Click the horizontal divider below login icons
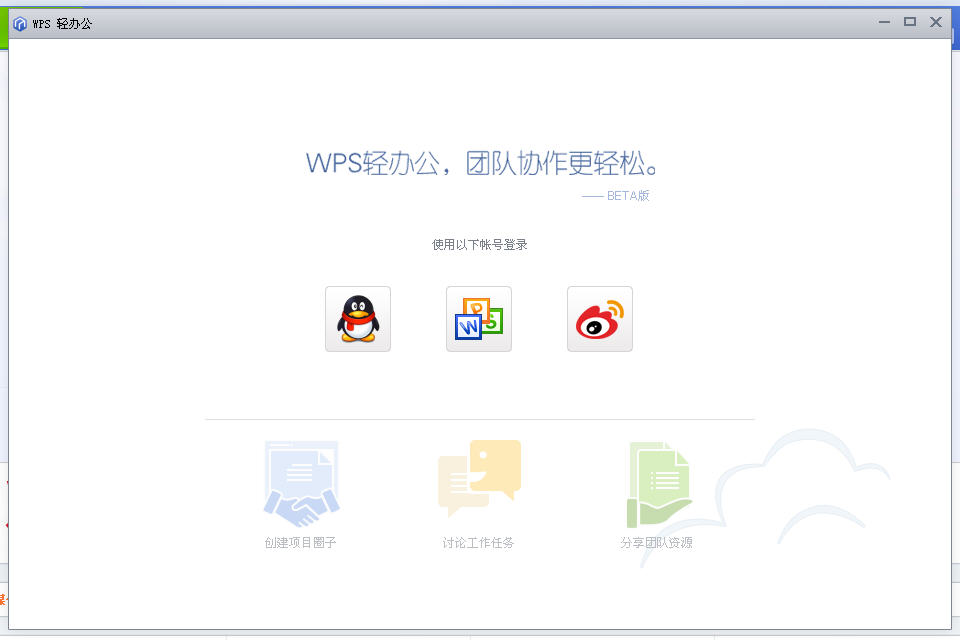Viewport: 960px width, 640px height. (480, 419)
